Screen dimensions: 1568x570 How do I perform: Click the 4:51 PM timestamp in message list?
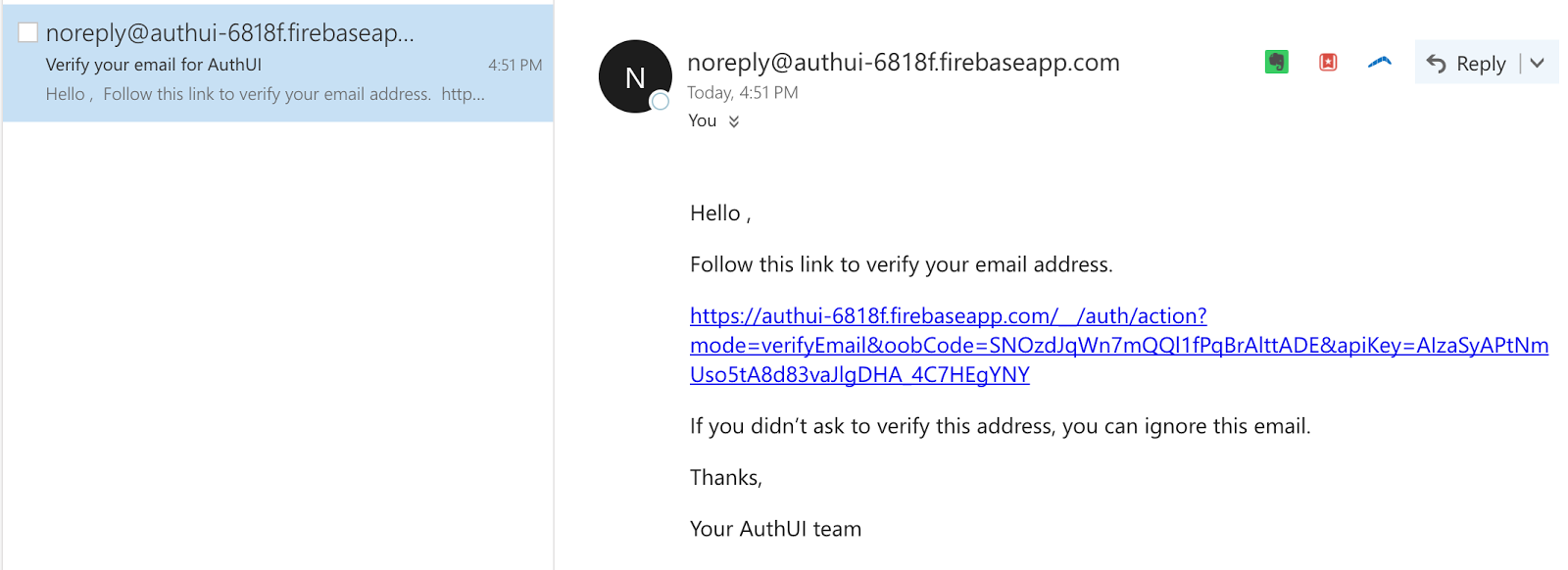514,65
